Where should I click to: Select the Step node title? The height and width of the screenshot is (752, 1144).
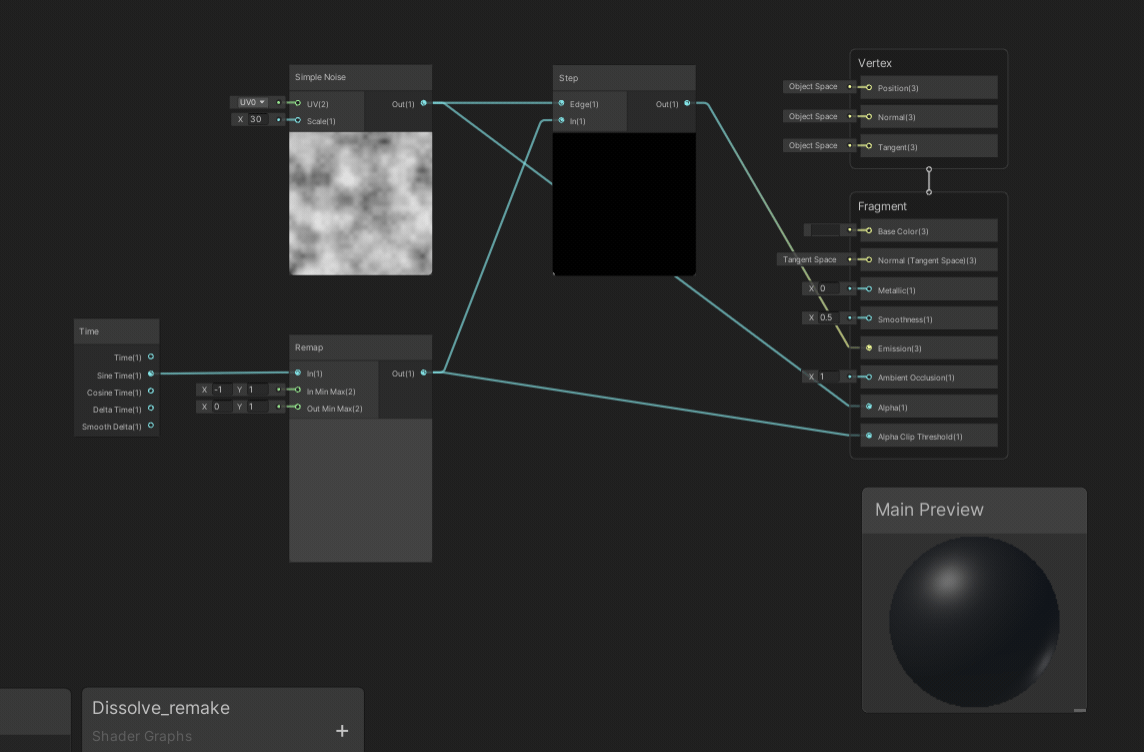pos(568,77)
